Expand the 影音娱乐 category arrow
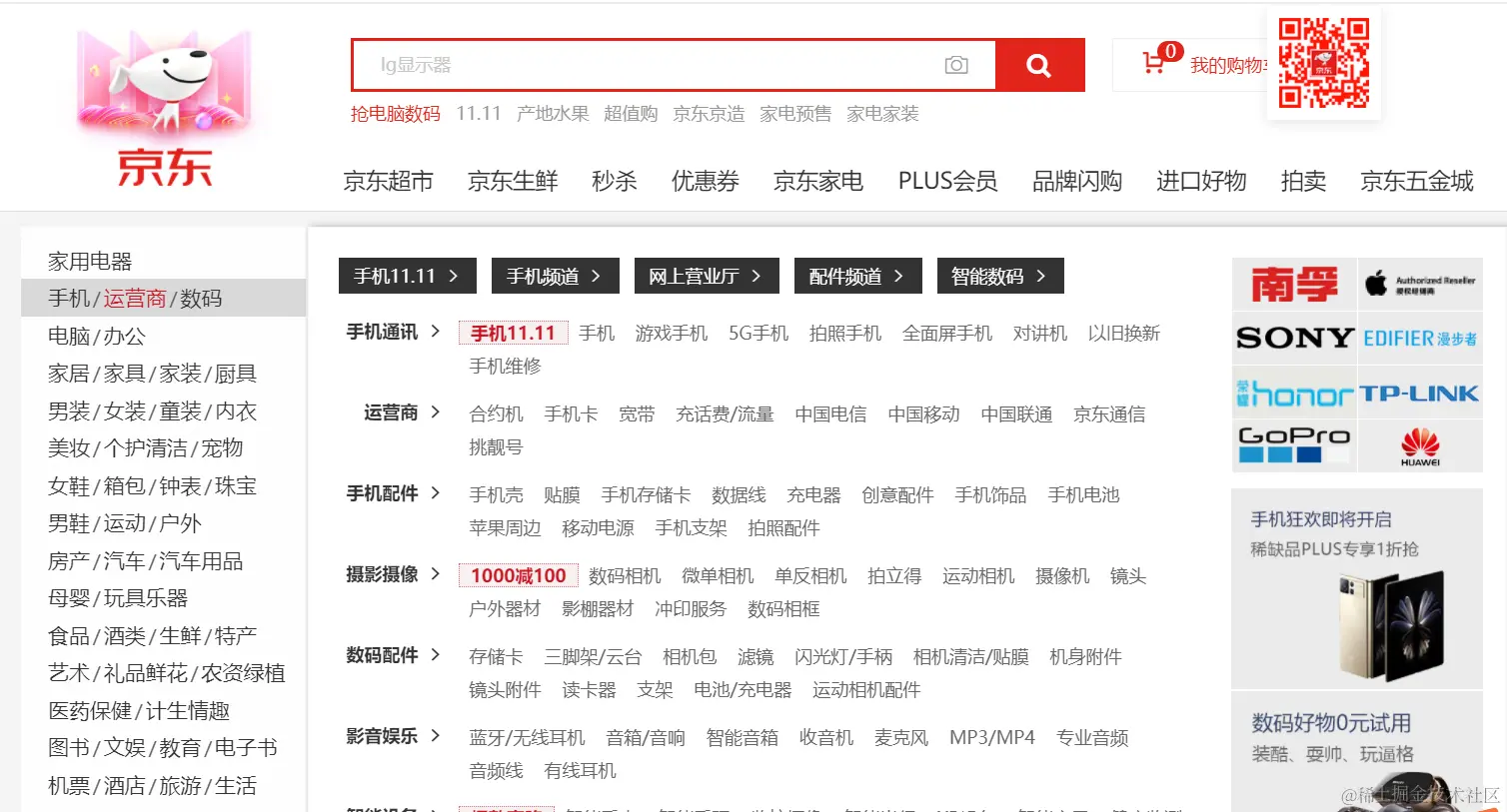 (435, 735)
